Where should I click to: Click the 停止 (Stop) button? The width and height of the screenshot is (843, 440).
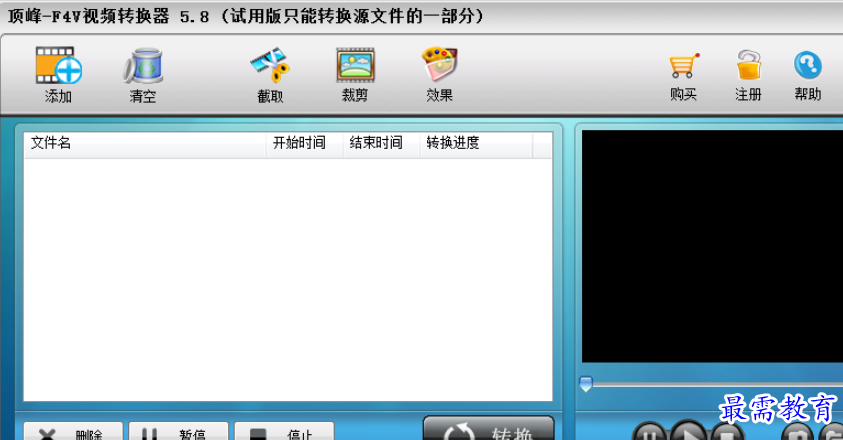284,432
